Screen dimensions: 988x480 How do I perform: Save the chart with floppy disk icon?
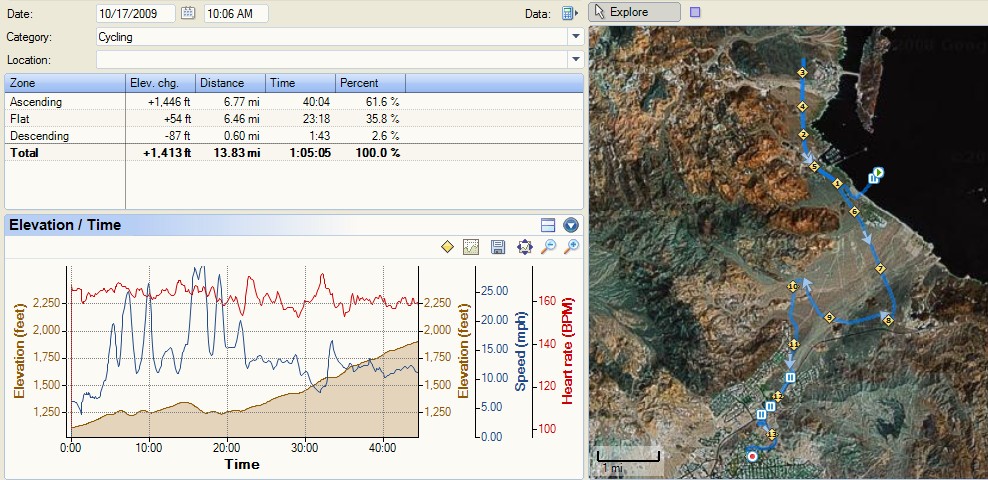[x=498, y=247]
